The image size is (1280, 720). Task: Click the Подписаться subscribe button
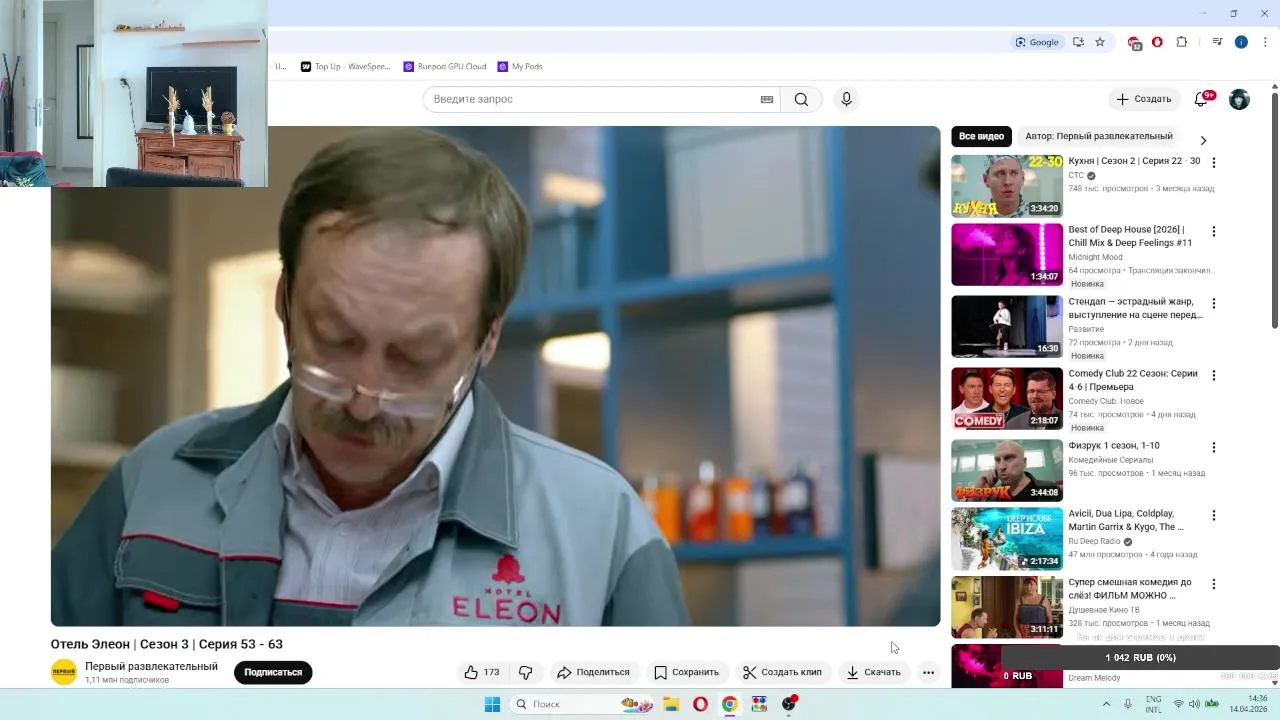click(273, 672)
